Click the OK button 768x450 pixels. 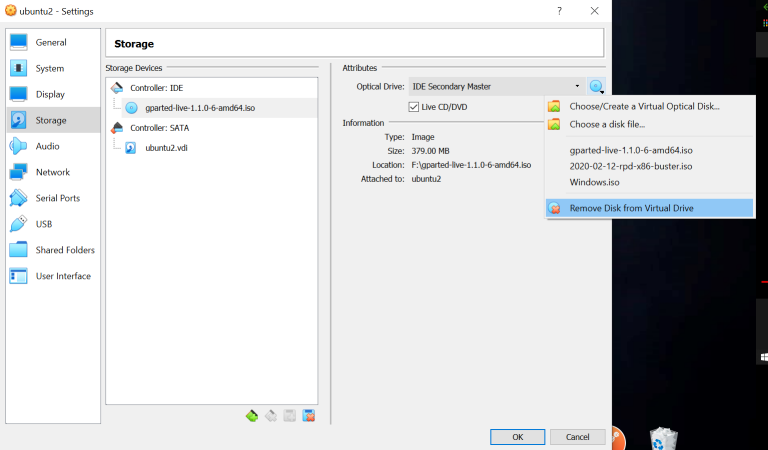pos(517,437)
